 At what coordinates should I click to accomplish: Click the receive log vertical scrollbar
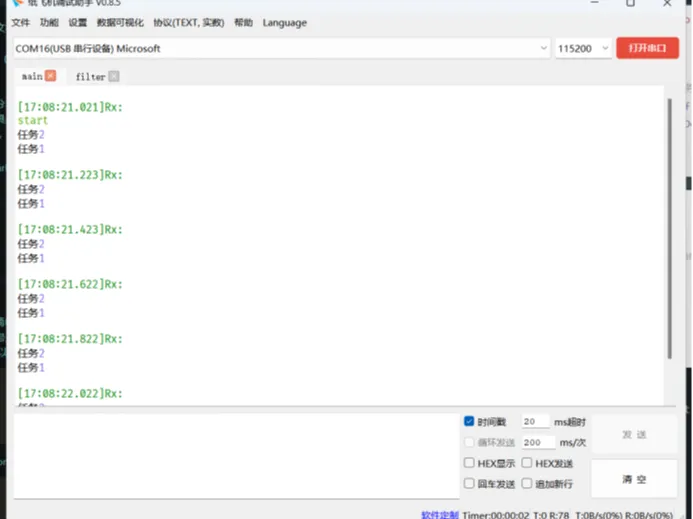pos(670,229)
